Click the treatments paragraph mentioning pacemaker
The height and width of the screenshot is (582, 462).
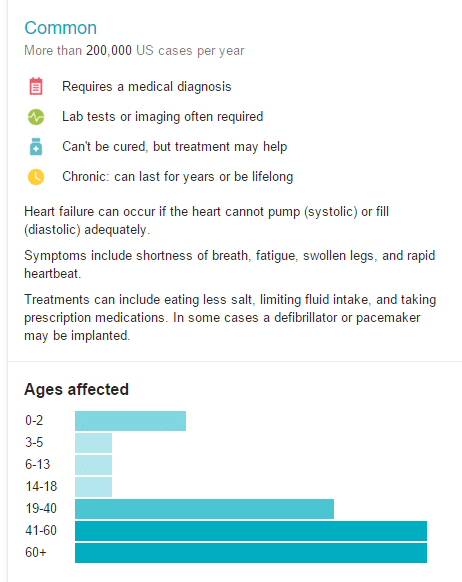pos(230,318)
